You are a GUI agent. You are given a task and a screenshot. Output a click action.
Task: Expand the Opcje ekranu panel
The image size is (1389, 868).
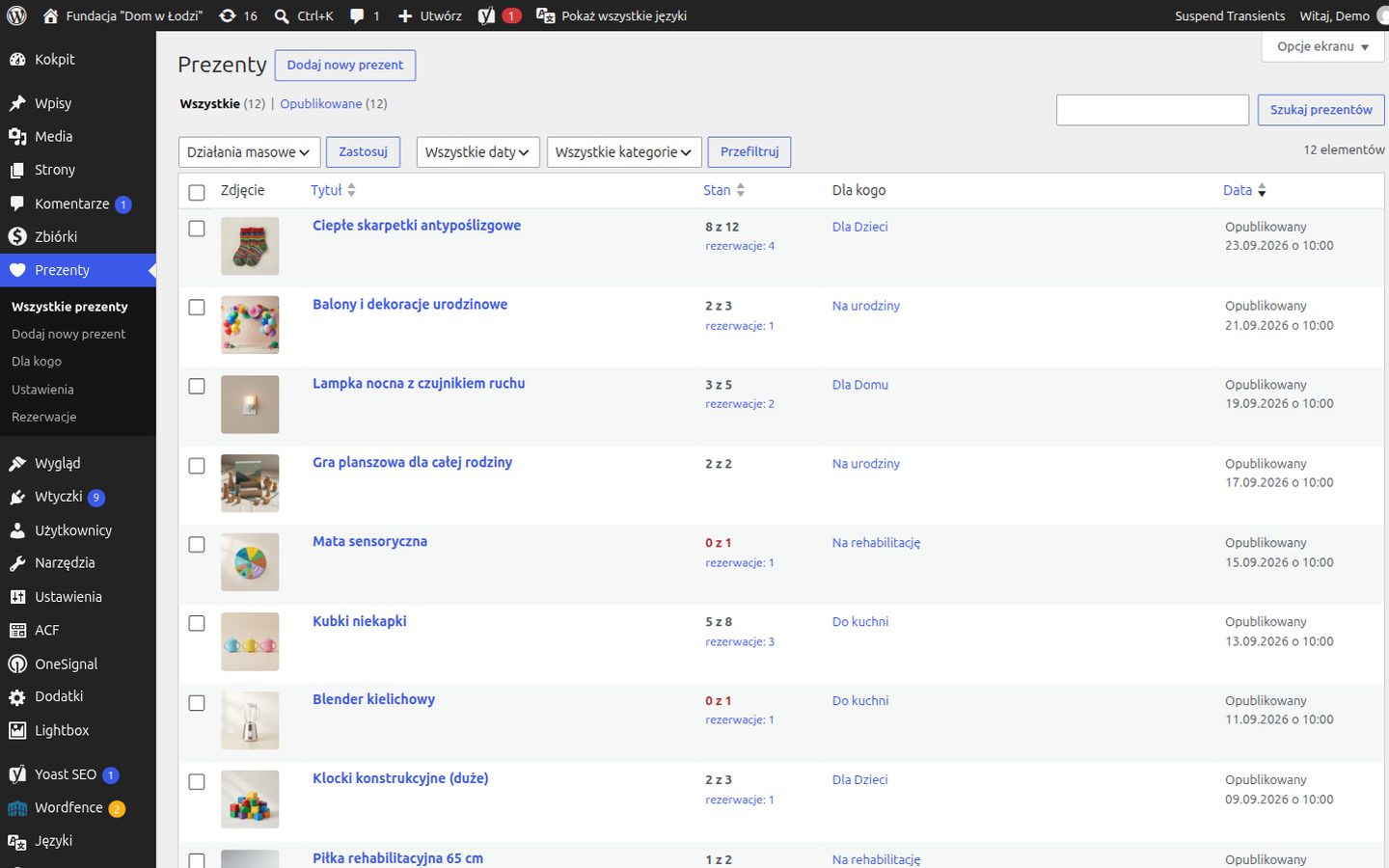click(x=1322, y=46)
